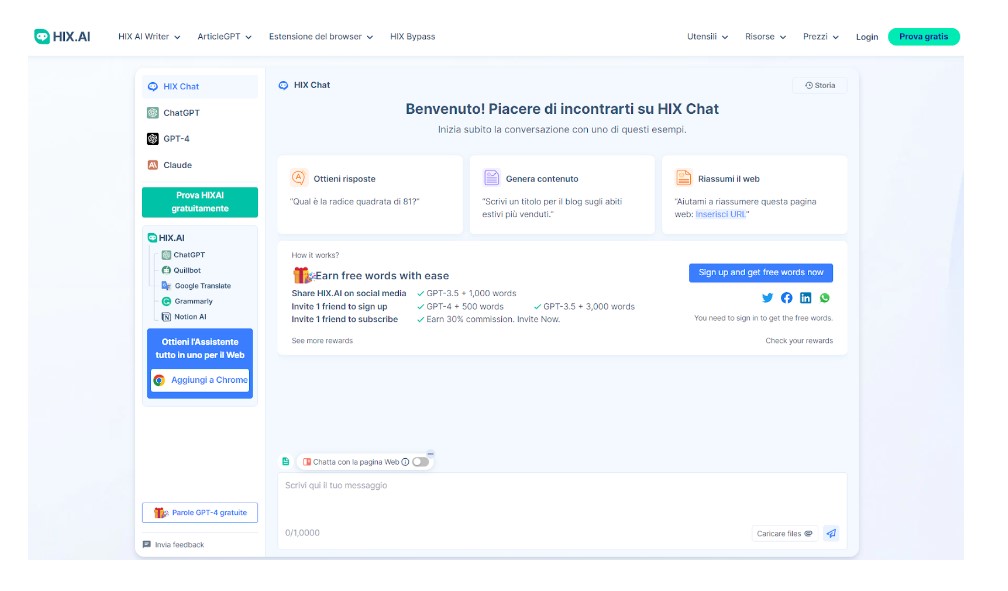Open the Prezzi dropdown
Viewport: 1008px width, 591px height.
(x=820, y=37)
